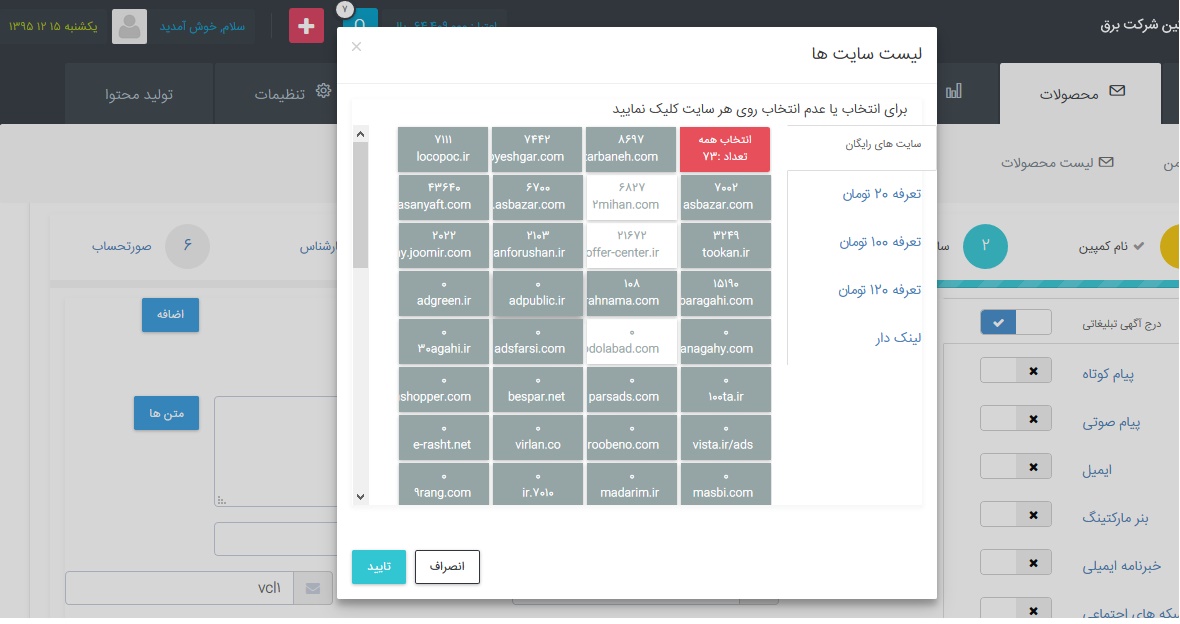Click the checkmark icon beside نام کمپین
Image resolution: width=1180 pixels, height=624 pixels.
(1139, 246)
